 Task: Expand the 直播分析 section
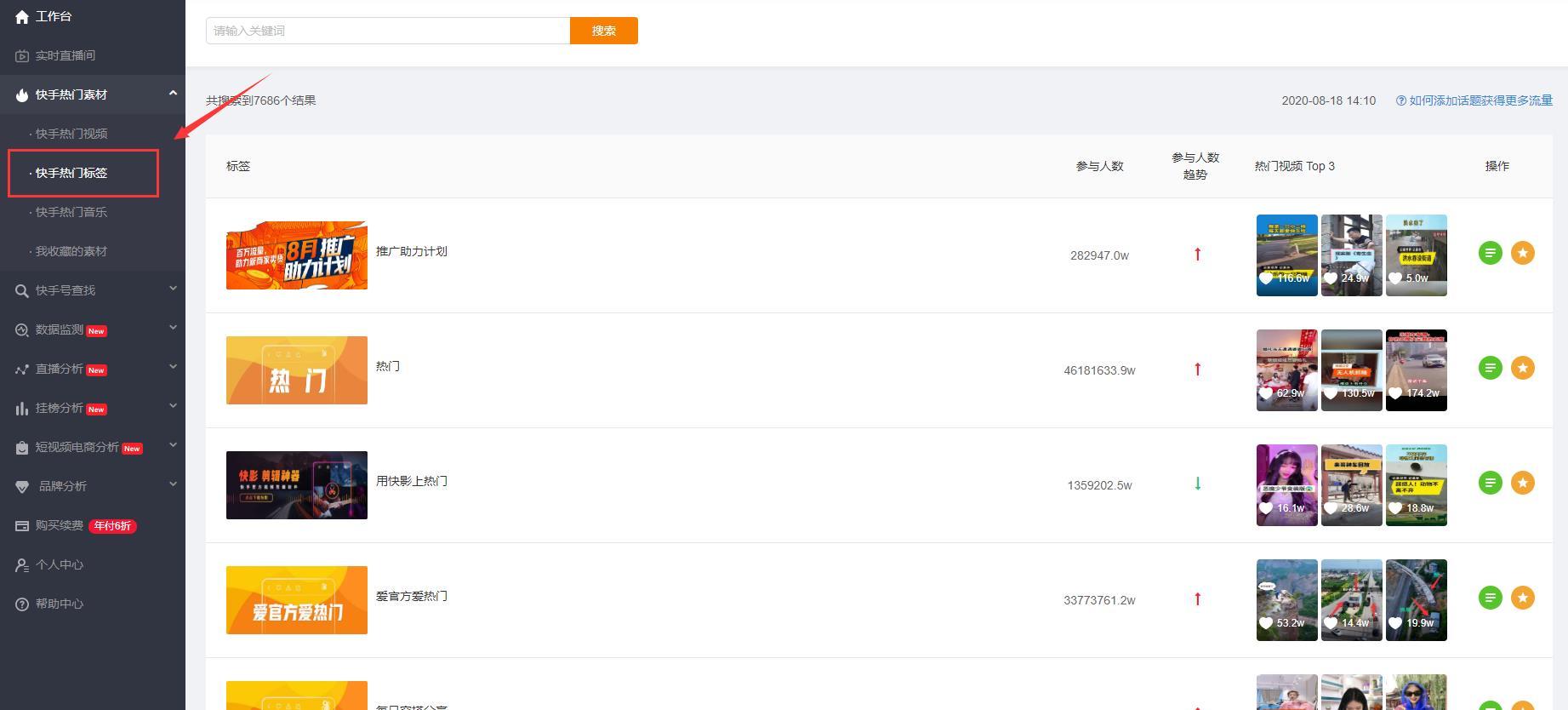(x=92, y=369)
